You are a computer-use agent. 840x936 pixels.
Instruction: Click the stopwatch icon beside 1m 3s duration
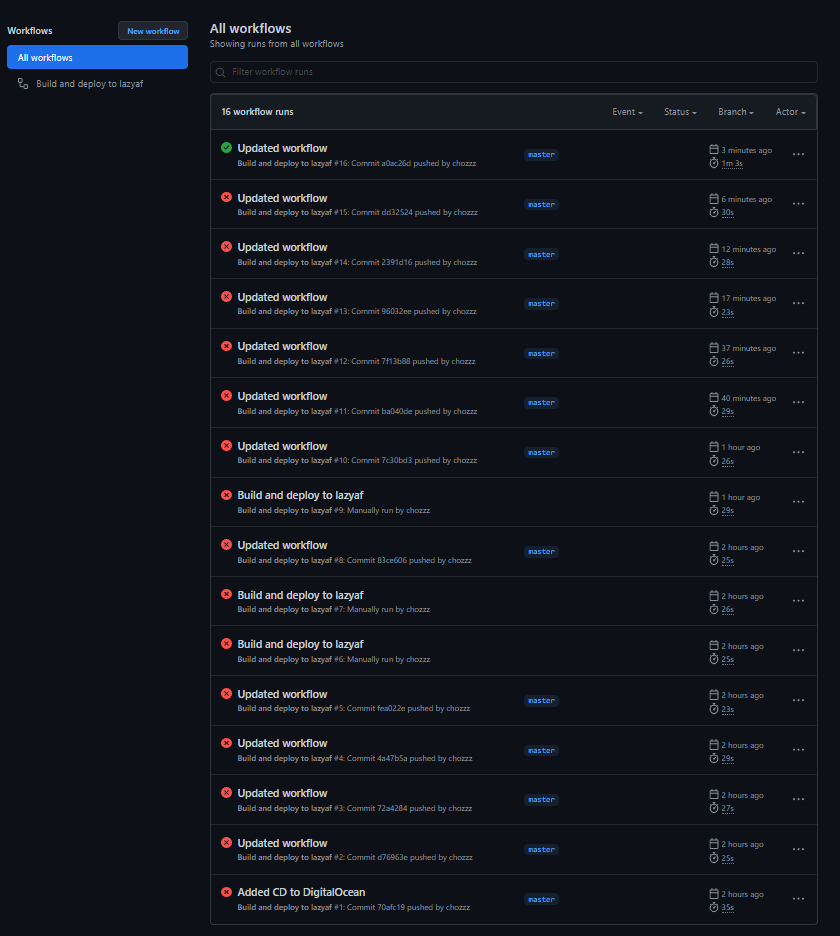[x=713, y=163]
